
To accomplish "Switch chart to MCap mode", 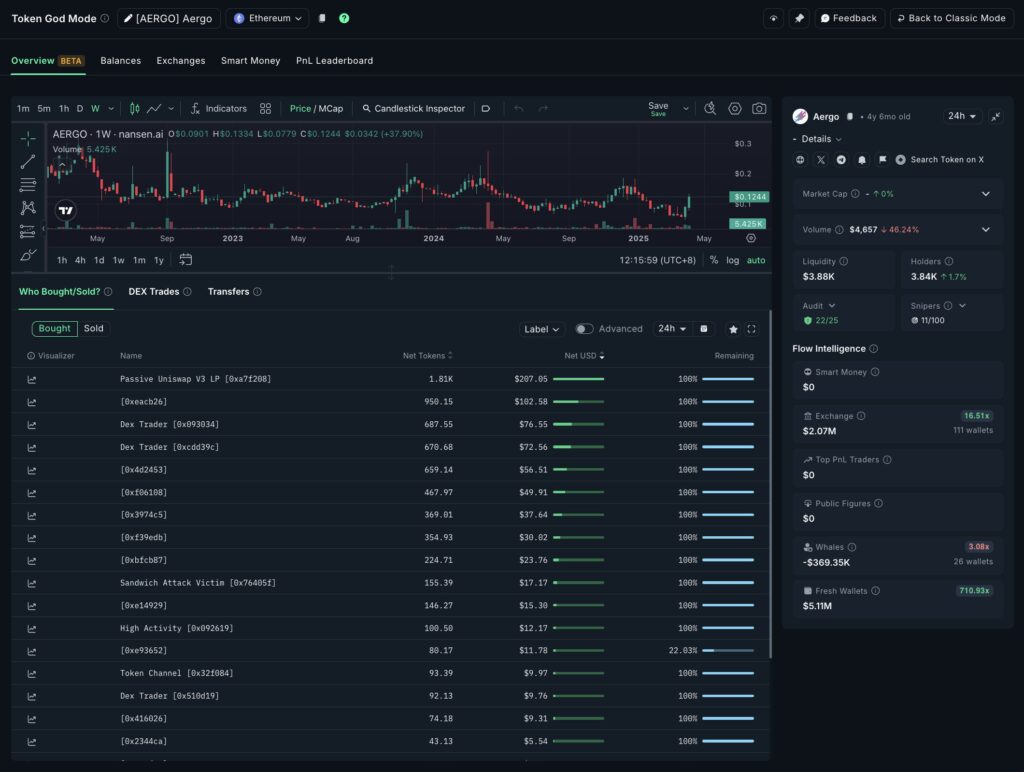I will pyautogui.click(x=330, y=108).
